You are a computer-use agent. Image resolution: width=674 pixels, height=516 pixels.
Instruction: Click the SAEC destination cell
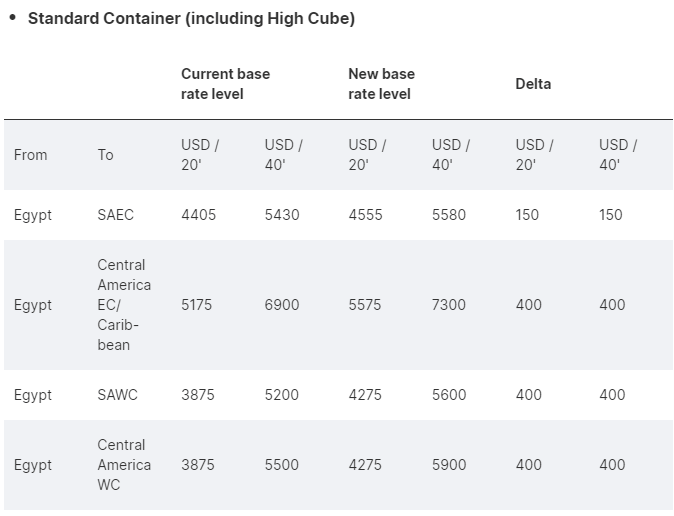coord(115,215)
